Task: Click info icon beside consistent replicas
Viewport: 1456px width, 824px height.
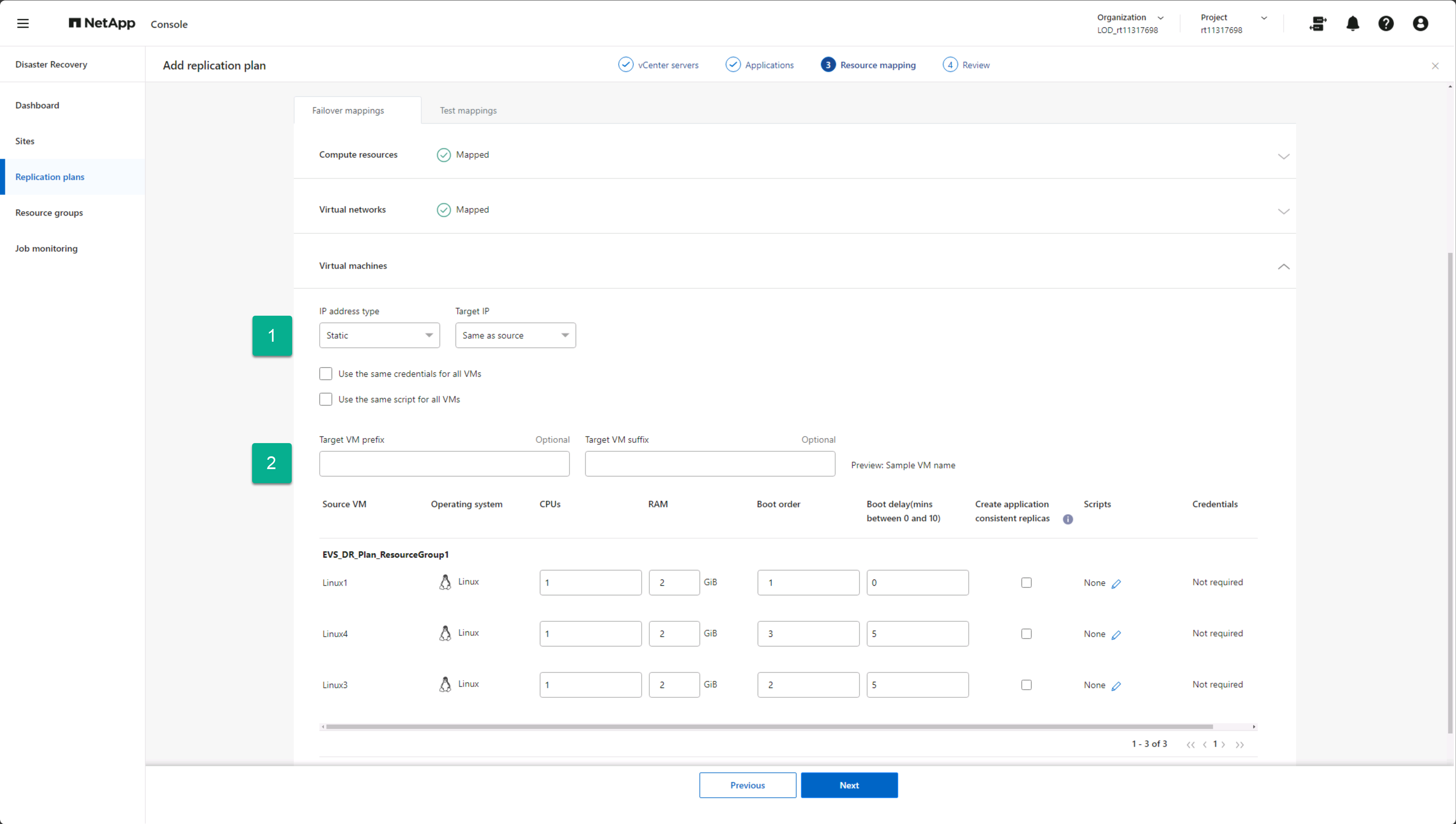Action: click(1067, 519)
